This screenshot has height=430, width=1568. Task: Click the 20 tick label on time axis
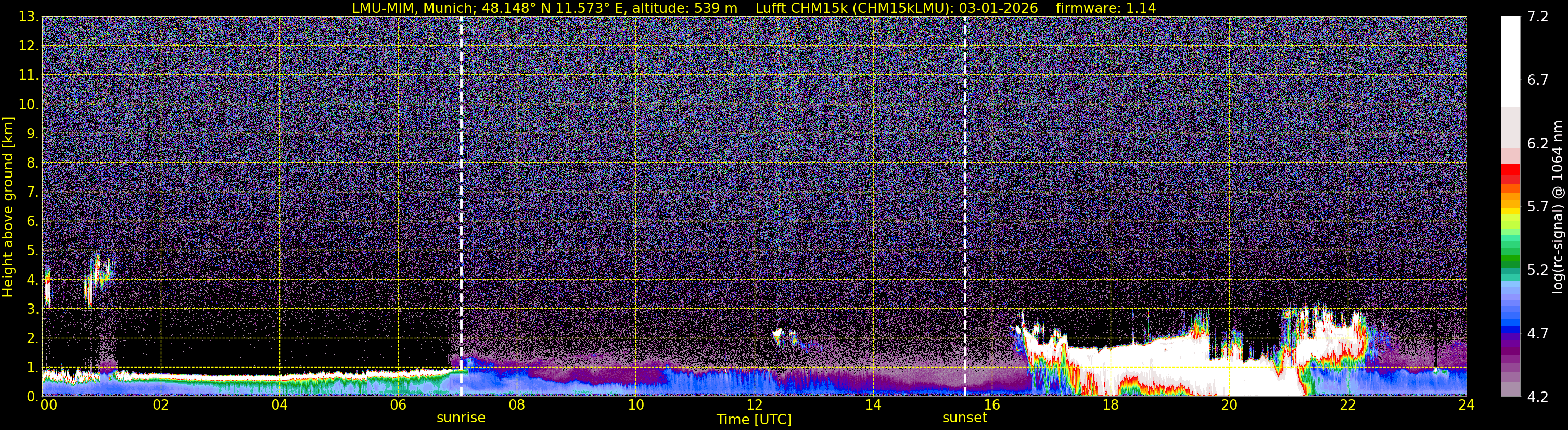tap(1229, 405)
